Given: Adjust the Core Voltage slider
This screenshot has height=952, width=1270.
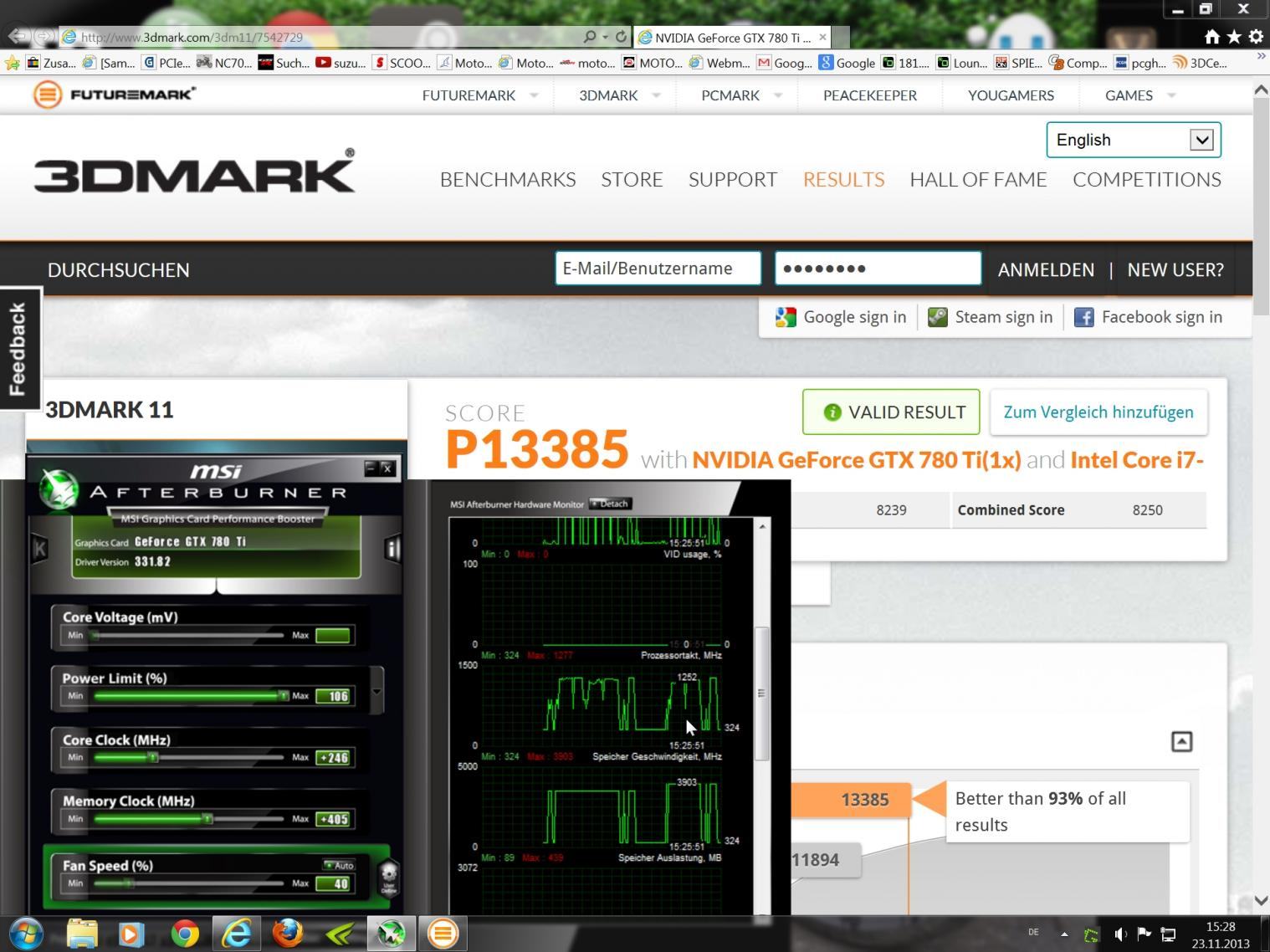Looking at the screenshot, I should 187,636.
